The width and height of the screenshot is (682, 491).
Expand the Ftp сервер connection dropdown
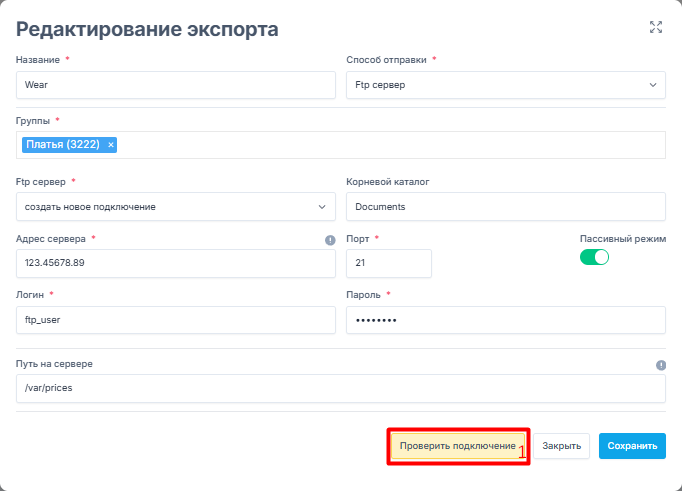click(176, 207)
